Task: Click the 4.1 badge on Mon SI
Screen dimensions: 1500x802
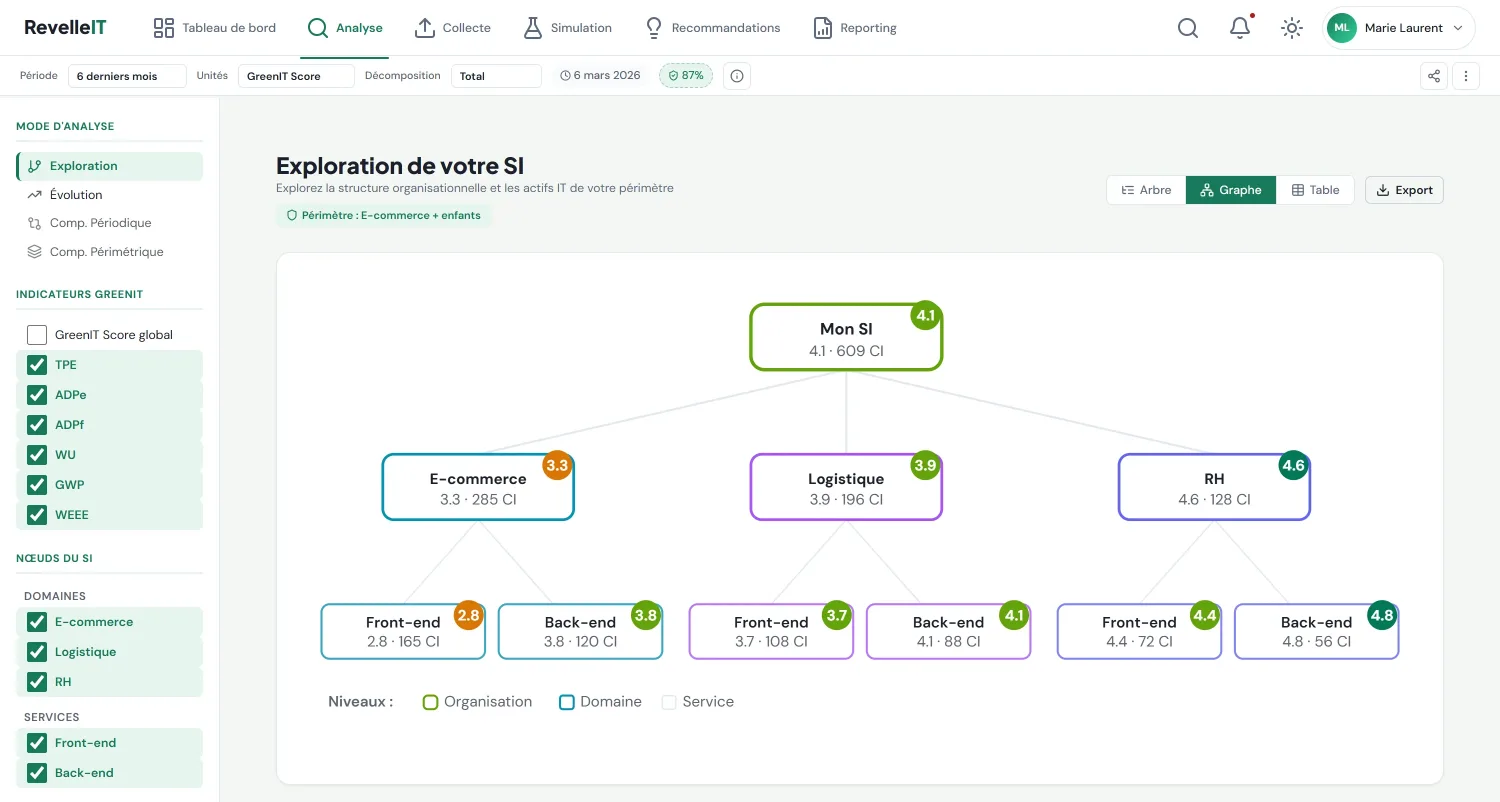Action: 926,315
